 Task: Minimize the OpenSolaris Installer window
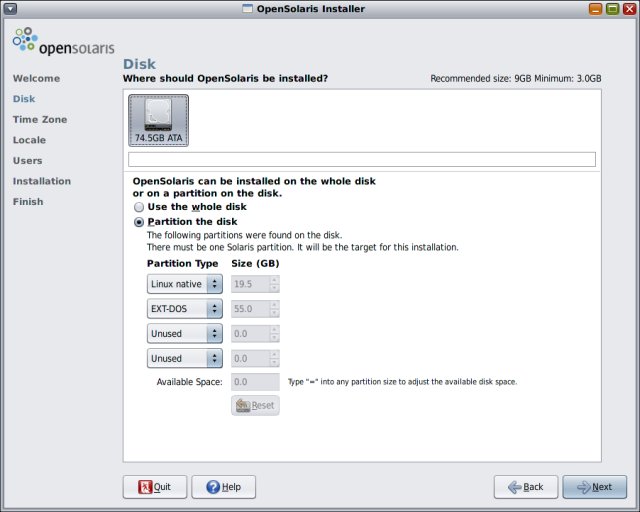point(596,9)
